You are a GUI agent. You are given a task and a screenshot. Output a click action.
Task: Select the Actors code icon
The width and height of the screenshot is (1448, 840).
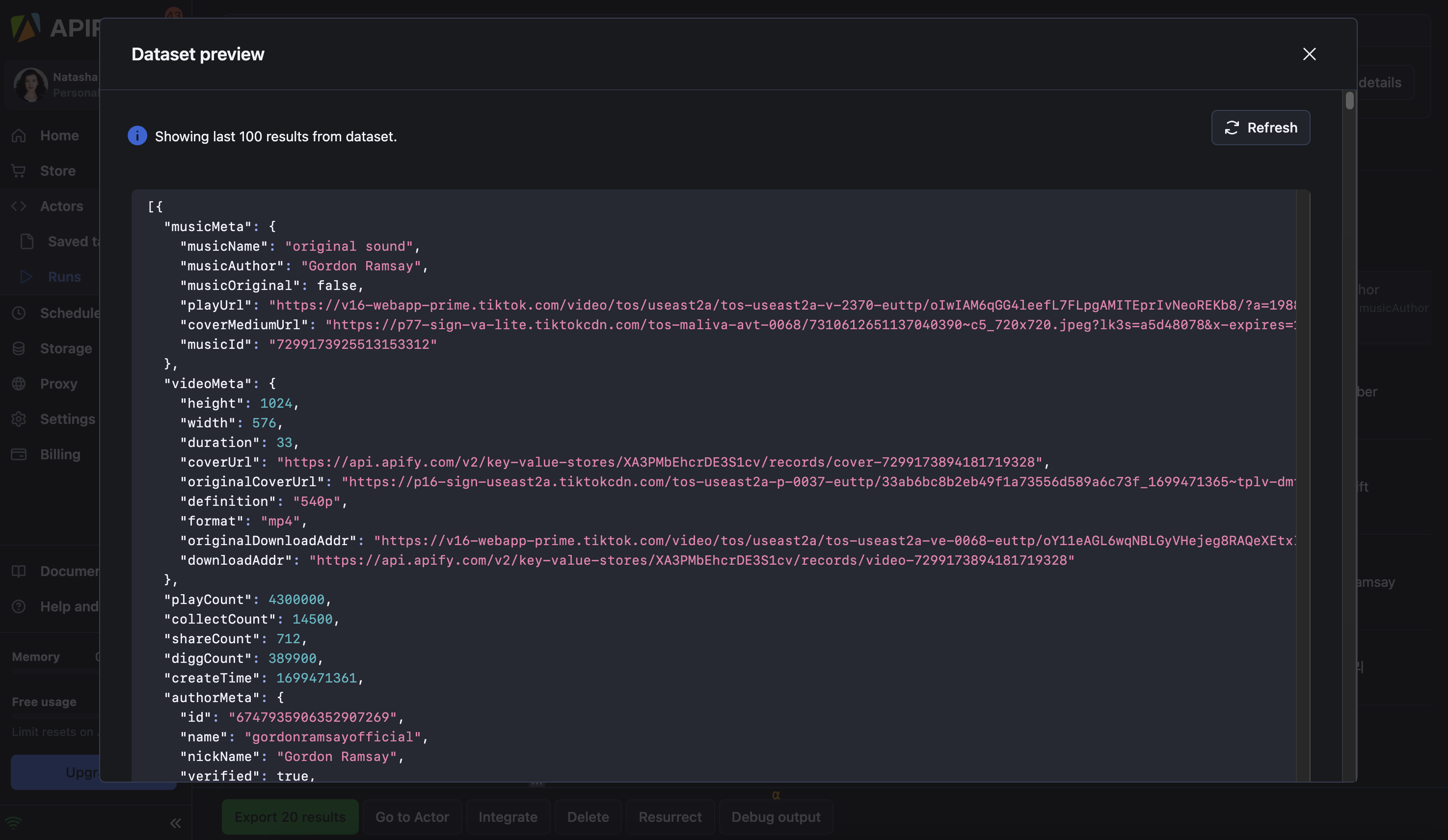click(x=19, y=206)
